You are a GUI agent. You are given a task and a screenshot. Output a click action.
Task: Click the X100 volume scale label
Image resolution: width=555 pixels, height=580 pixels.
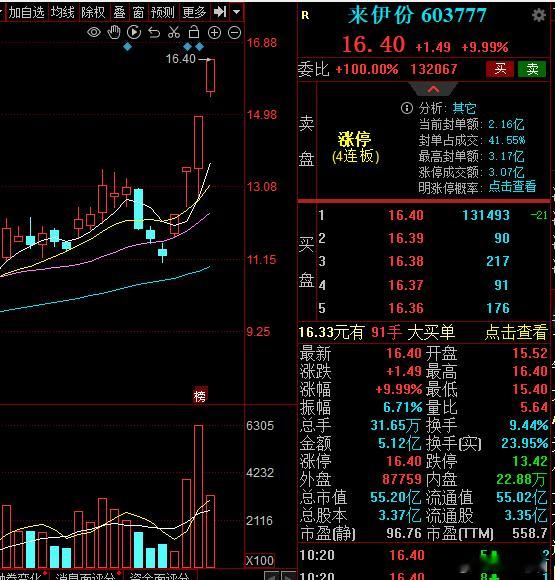260,560
